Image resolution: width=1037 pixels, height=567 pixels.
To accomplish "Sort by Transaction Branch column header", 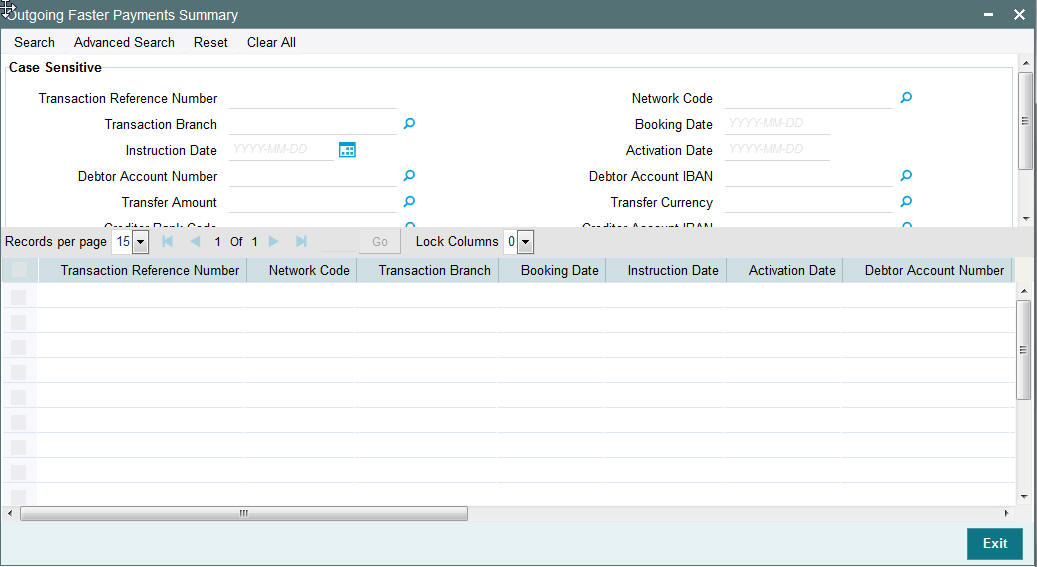I will [x=435, y=271].
